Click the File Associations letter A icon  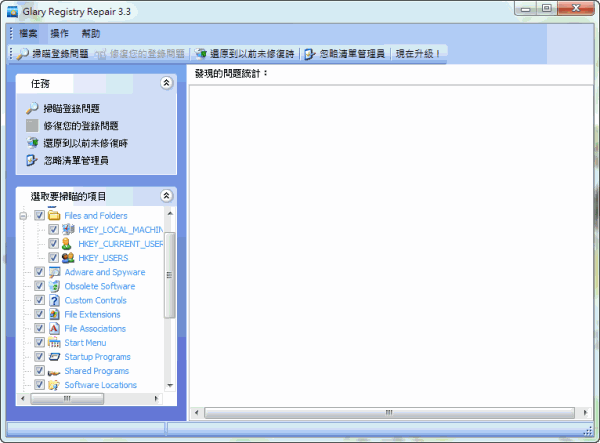(54, 329)
